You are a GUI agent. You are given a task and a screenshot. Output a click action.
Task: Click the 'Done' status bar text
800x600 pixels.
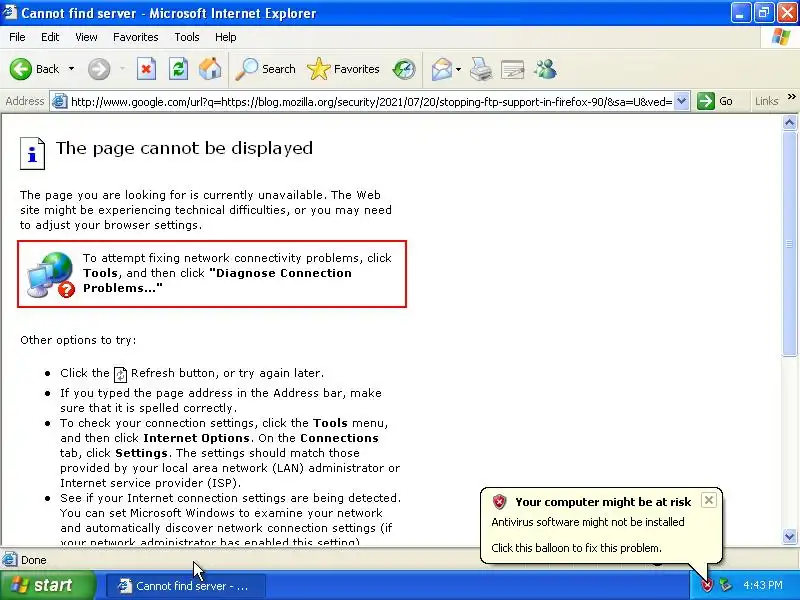pyautogui.click(x=34, y=560)
